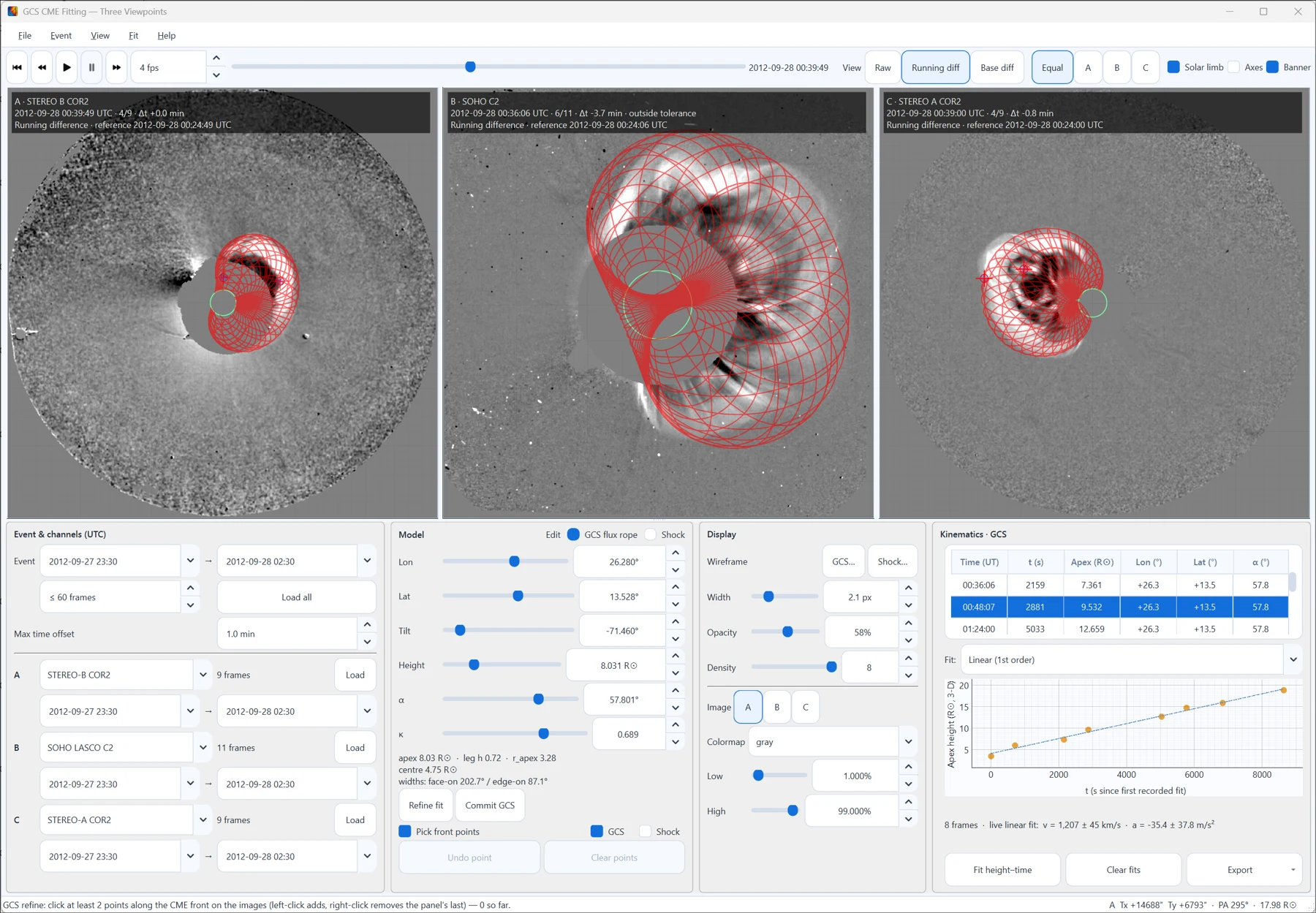Screen dimensions: 1316x913
Task: Enable the Axes checkbox
Action: click(1233, 67)
